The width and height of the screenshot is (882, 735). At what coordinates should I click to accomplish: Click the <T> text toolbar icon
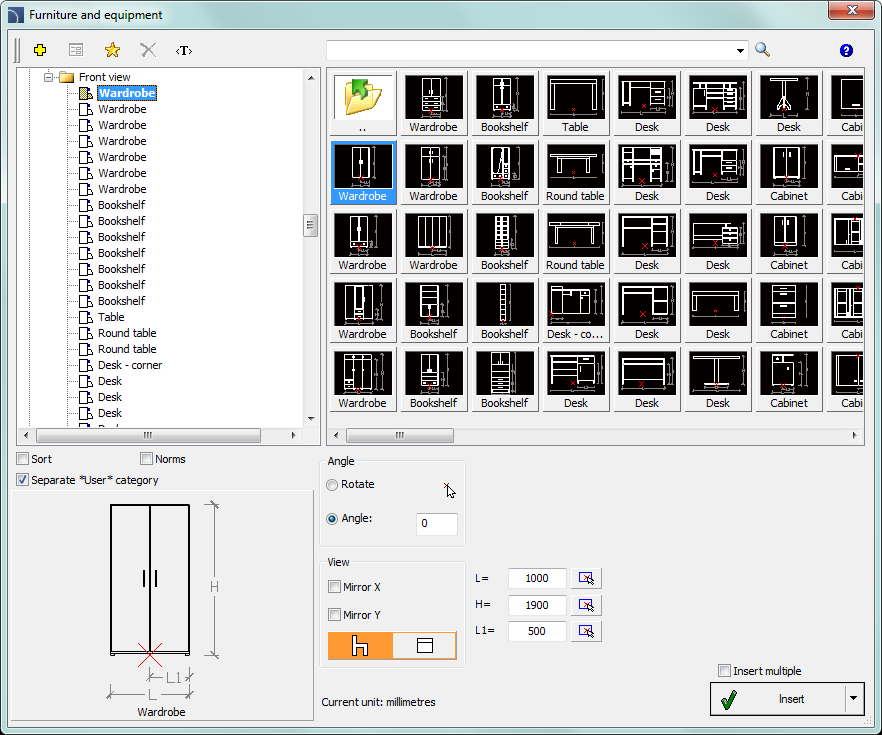point(184,50)
